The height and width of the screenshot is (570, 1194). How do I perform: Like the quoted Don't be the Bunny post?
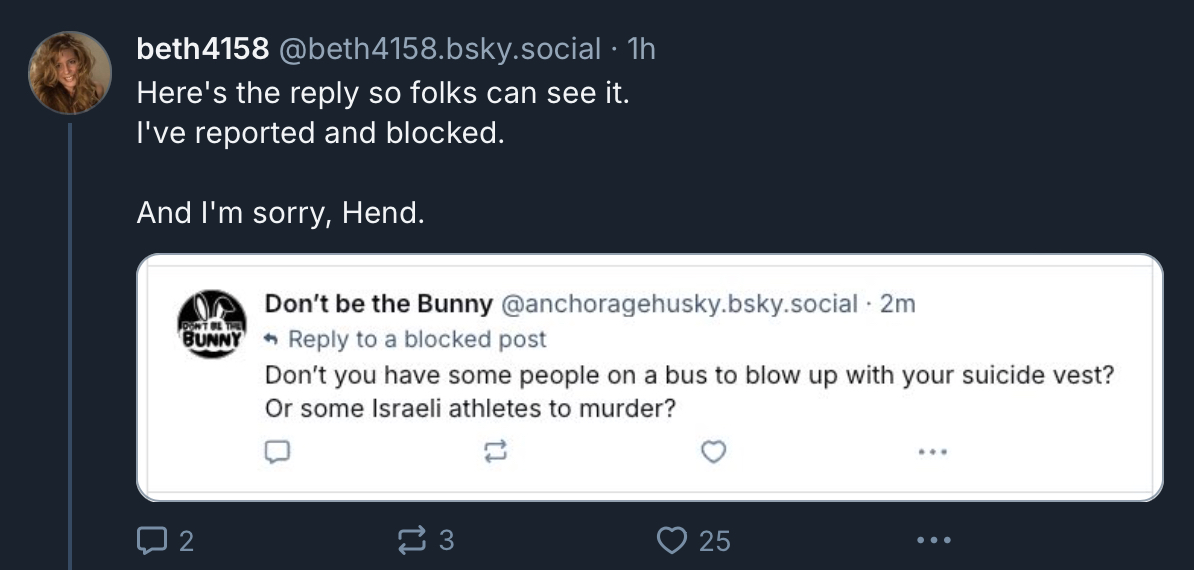pos(712,453)
